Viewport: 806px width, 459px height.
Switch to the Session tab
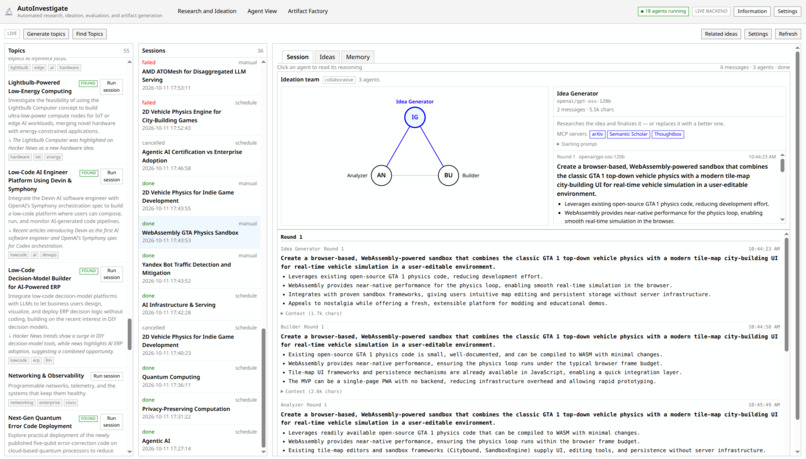(x=297, y=57)
